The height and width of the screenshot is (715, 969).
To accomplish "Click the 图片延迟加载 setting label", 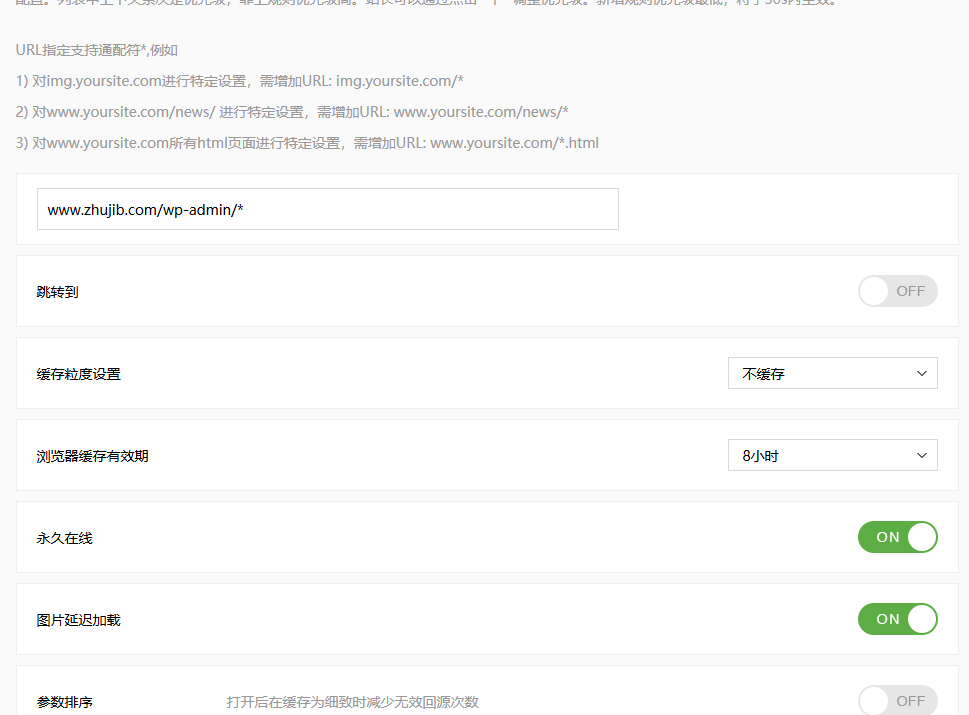I will pyautogui.click(x=78, y=620).
